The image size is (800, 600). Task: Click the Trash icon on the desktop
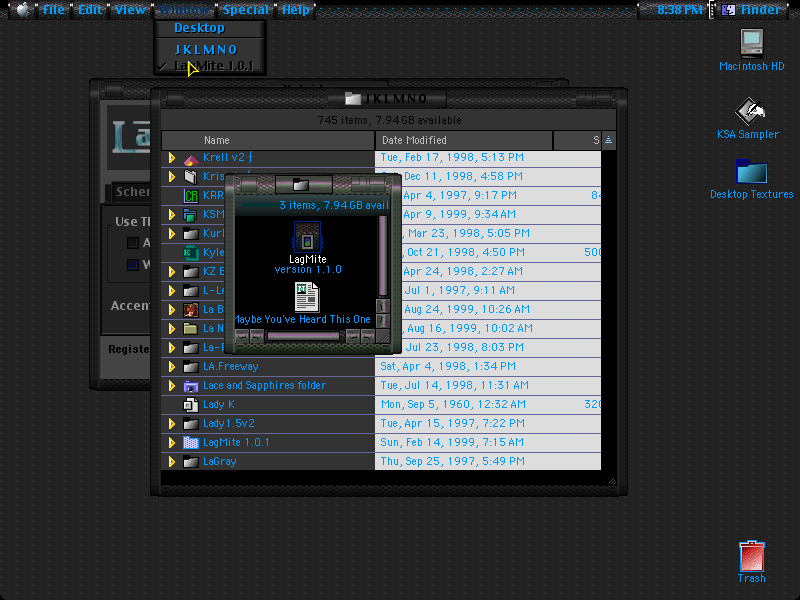[752, 556]
